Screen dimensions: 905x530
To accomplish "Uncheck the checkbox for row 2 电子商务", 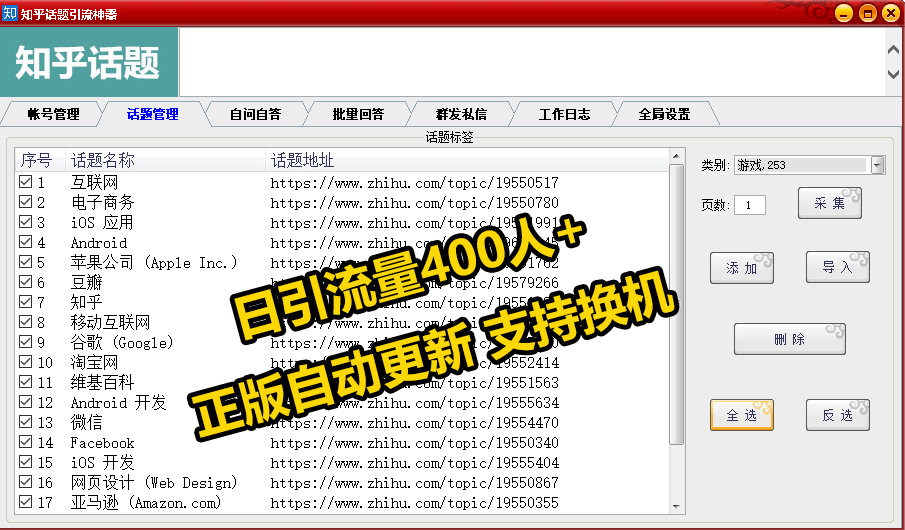I will click(x=25, y=202).
